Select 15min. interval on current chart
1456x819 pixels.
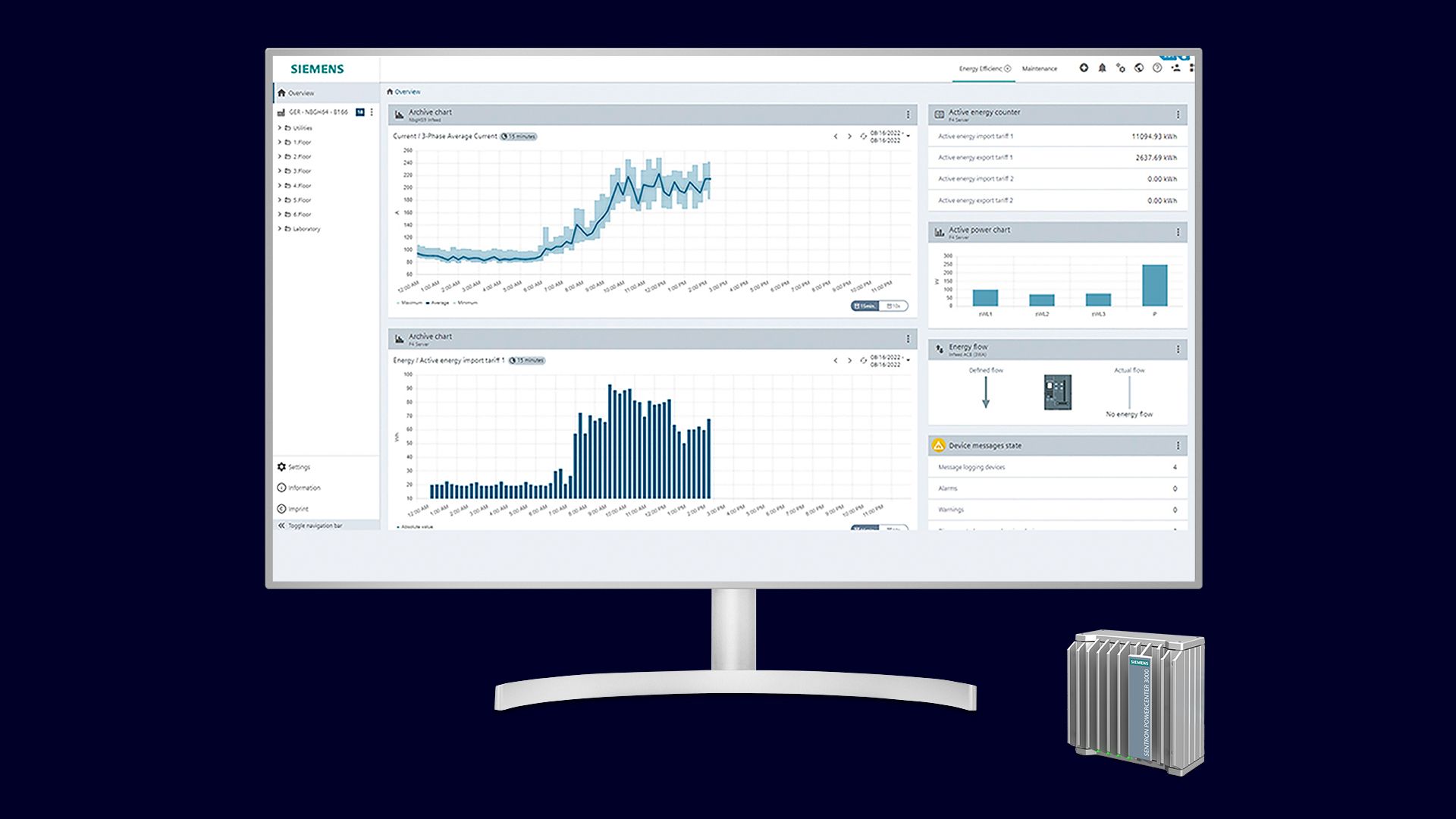tap(864, 306)
